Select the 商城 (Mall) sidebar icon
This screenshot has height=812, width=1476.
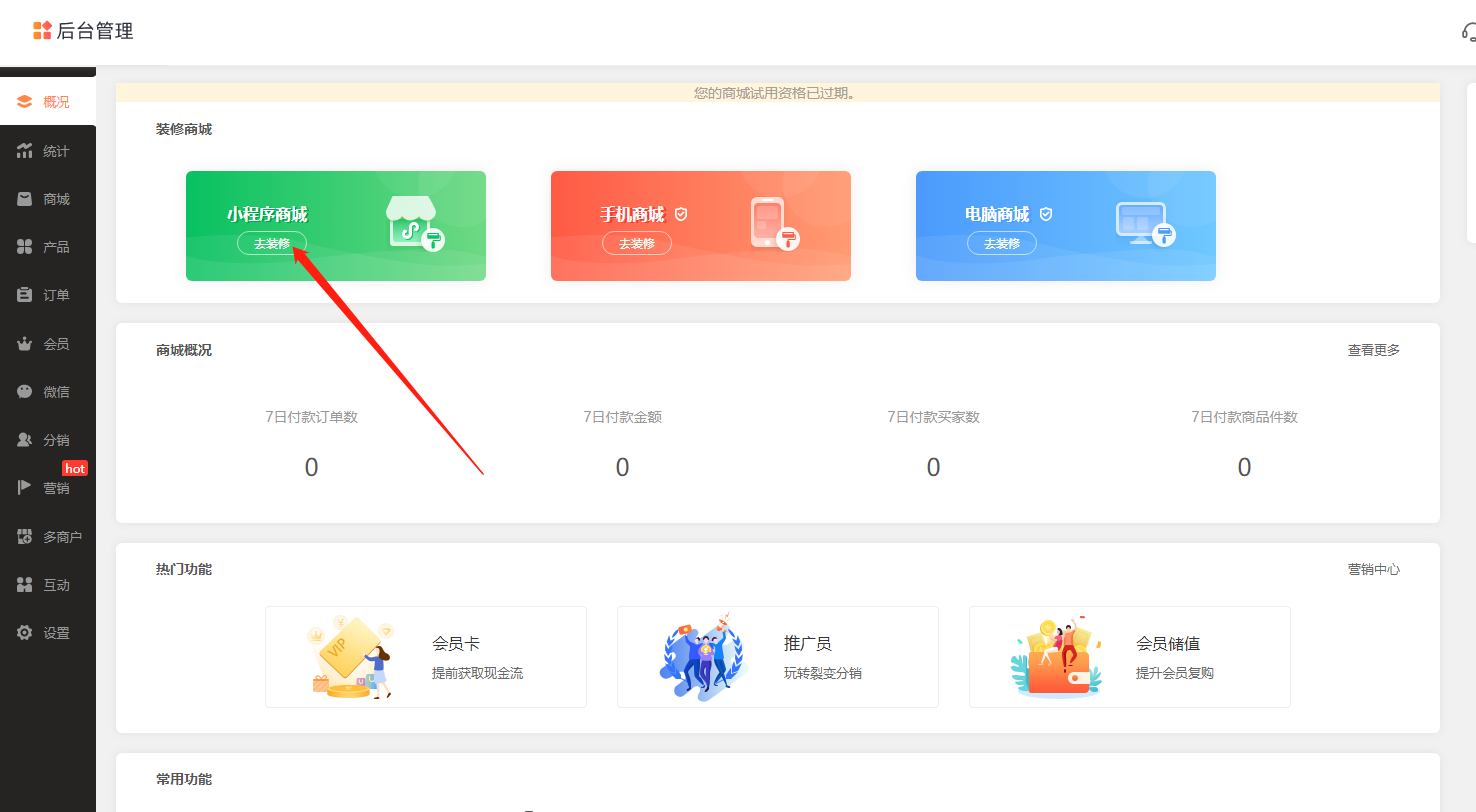47,198
